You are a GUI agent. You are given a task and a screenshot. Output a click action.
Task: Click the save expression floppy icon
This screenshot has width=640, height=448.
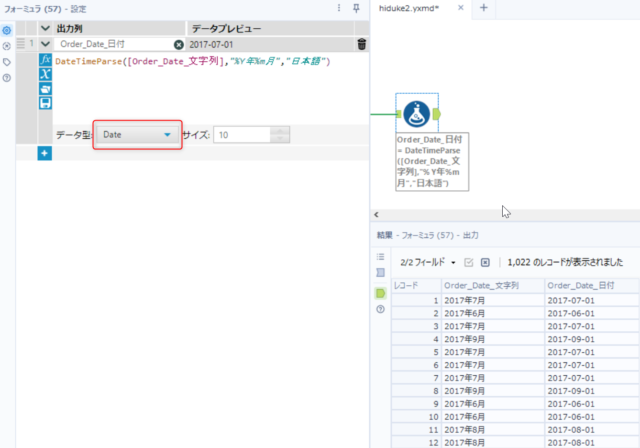click(45, 102)
